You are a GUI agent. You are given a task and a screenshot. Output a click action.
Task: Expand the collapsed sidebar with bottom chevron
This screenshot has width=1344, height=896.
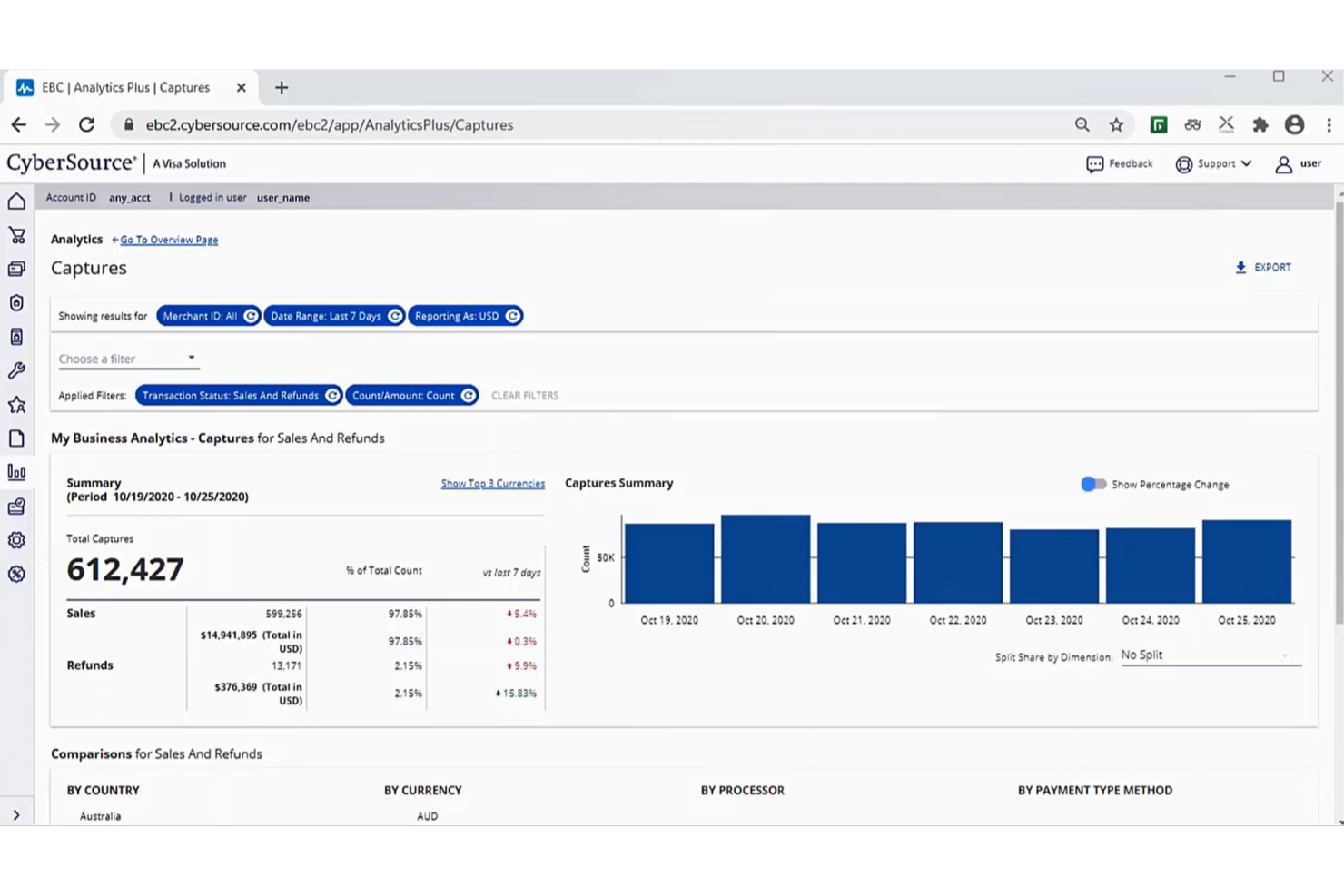16,814
